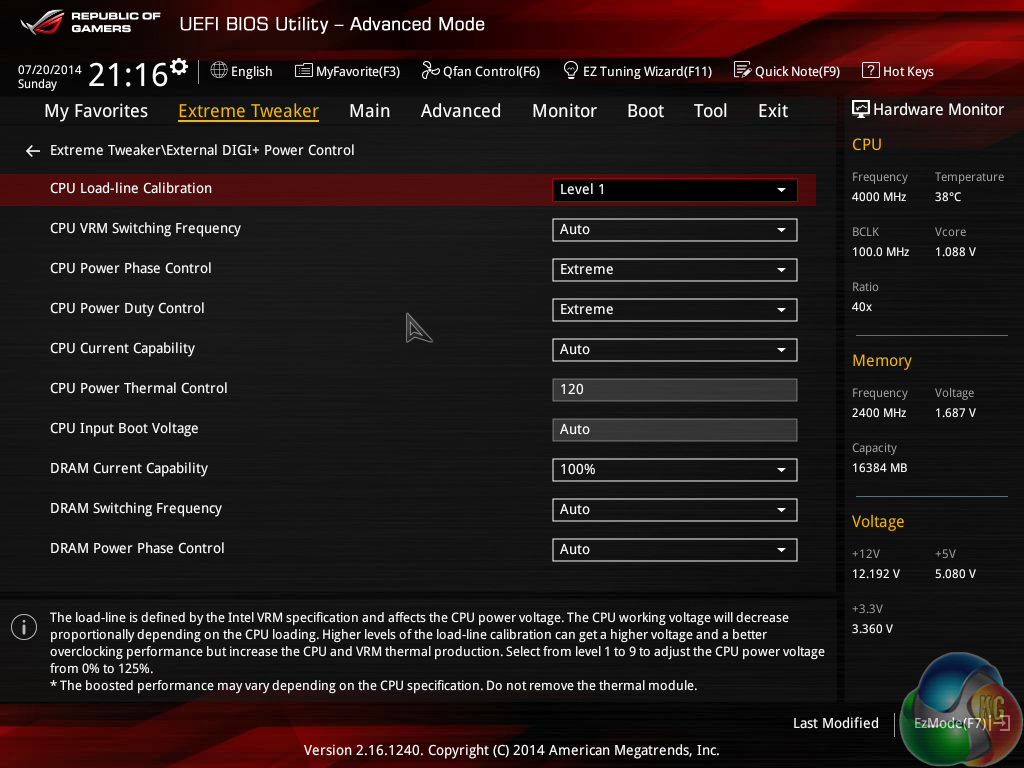Launch EZ Tuning Wizard lightbulb icon

571,70
